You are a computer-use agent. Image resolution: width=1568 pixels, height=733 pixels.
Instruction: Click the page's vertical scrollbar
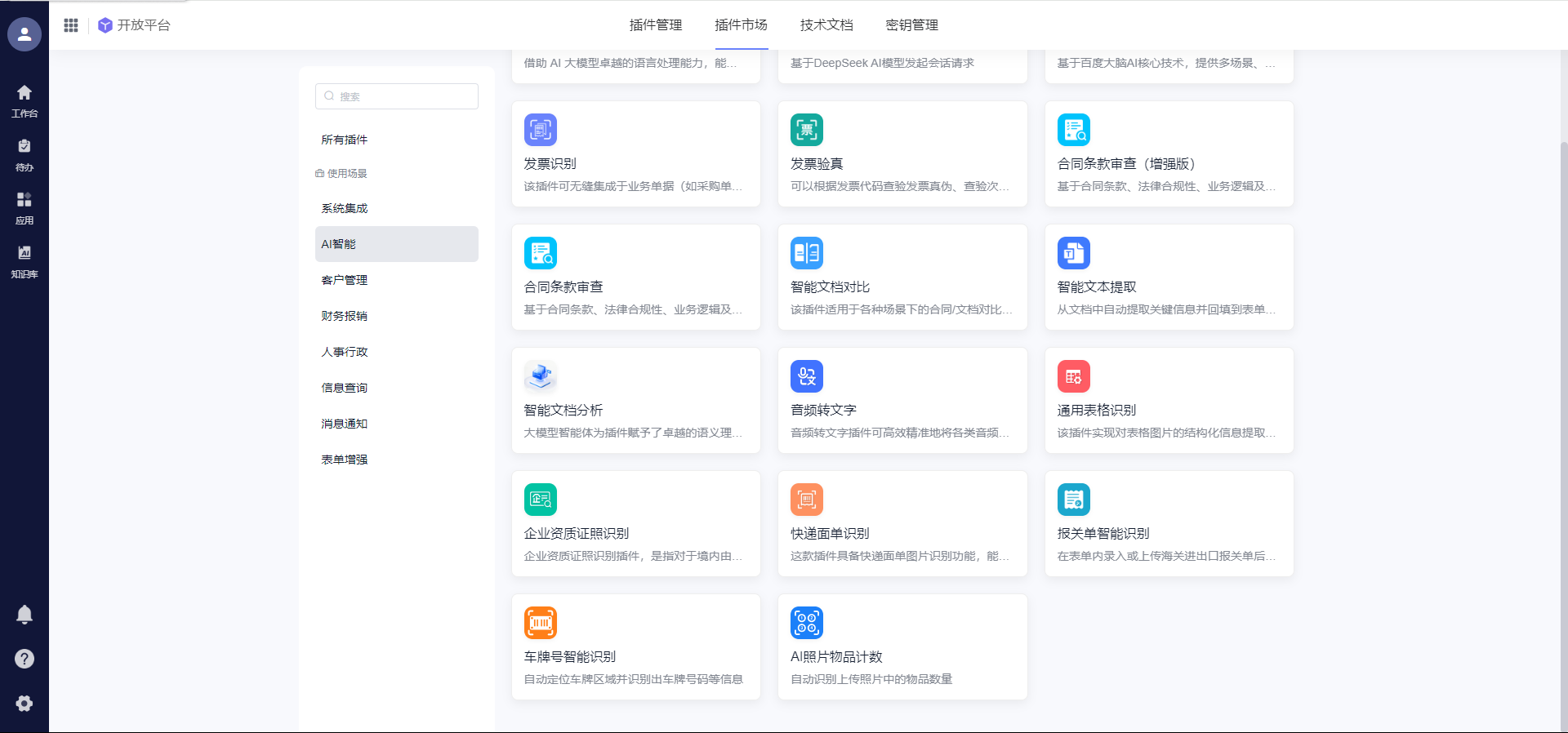pyautogui.click(x=1563, y=408)
